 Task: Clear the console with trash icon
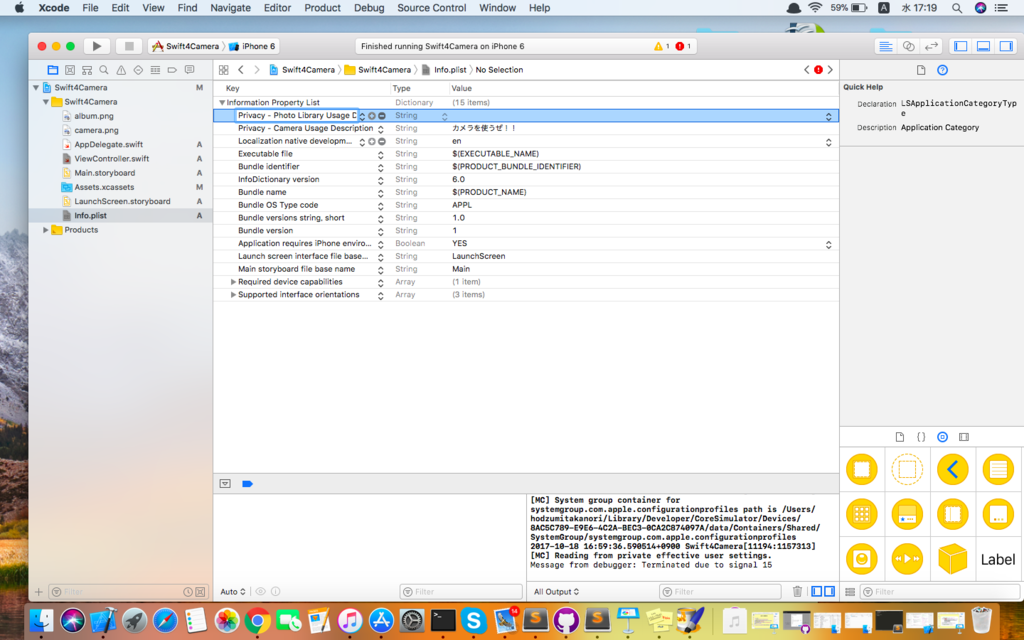coord(797,592)
